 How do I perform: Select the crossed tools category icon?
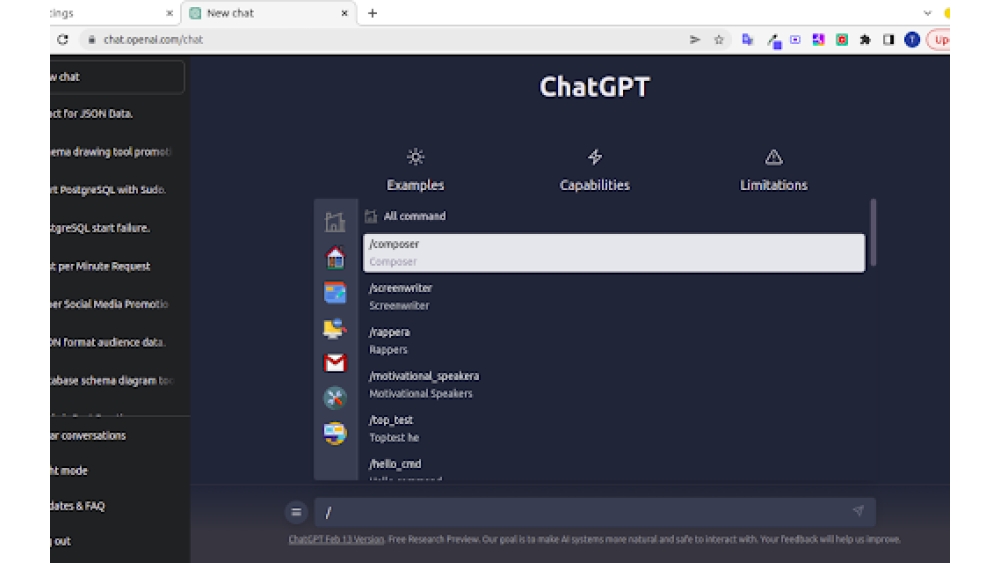click(335, 398)
